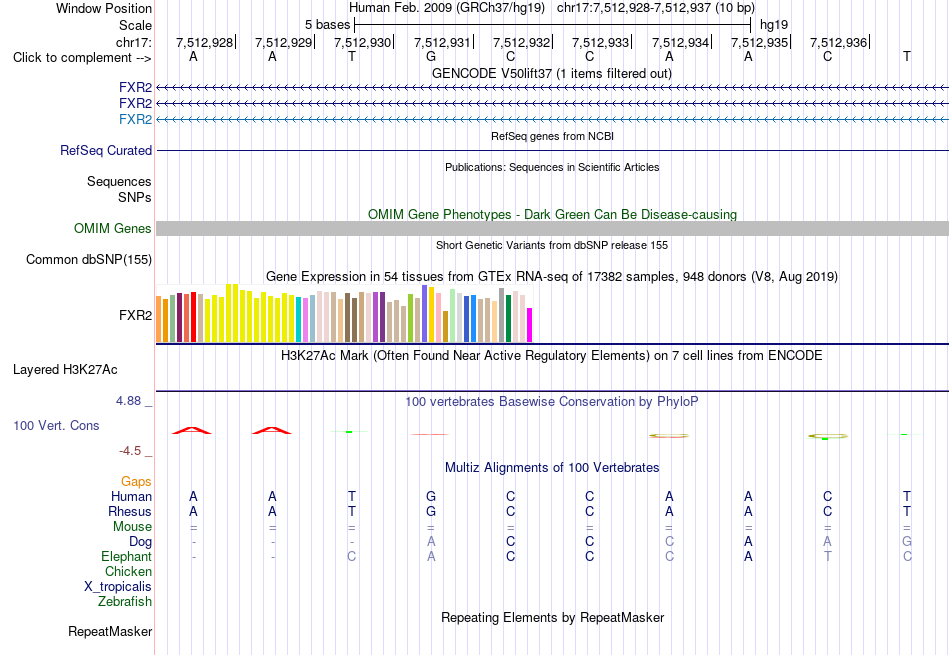Click the Layered H3K27Ac track label
The width and height of the screenshot is (950, 655).
pos(65,370)
